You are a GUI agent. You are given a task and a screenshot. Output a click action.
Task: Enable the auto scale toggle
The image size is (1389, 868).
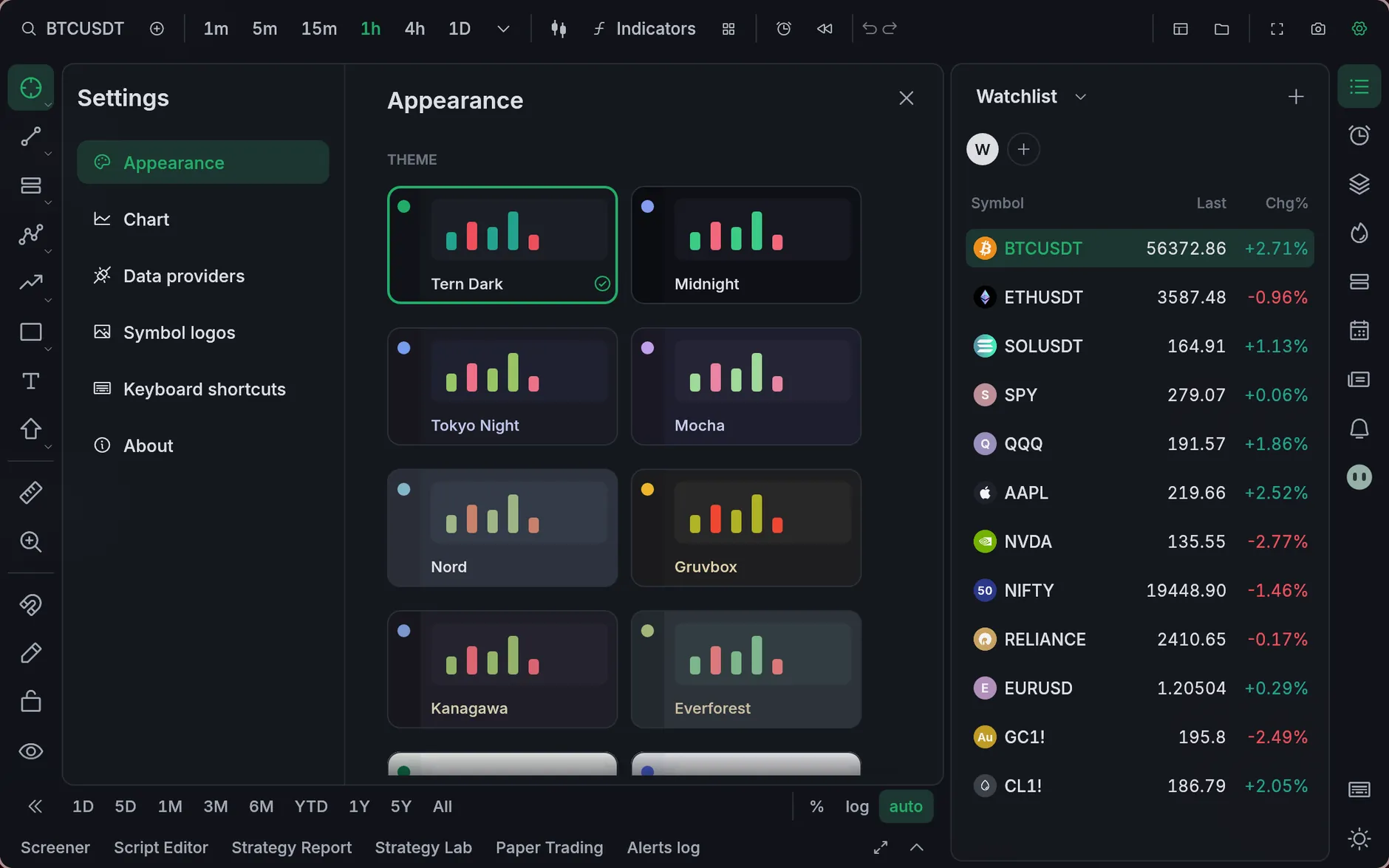[x=906, y=806]
